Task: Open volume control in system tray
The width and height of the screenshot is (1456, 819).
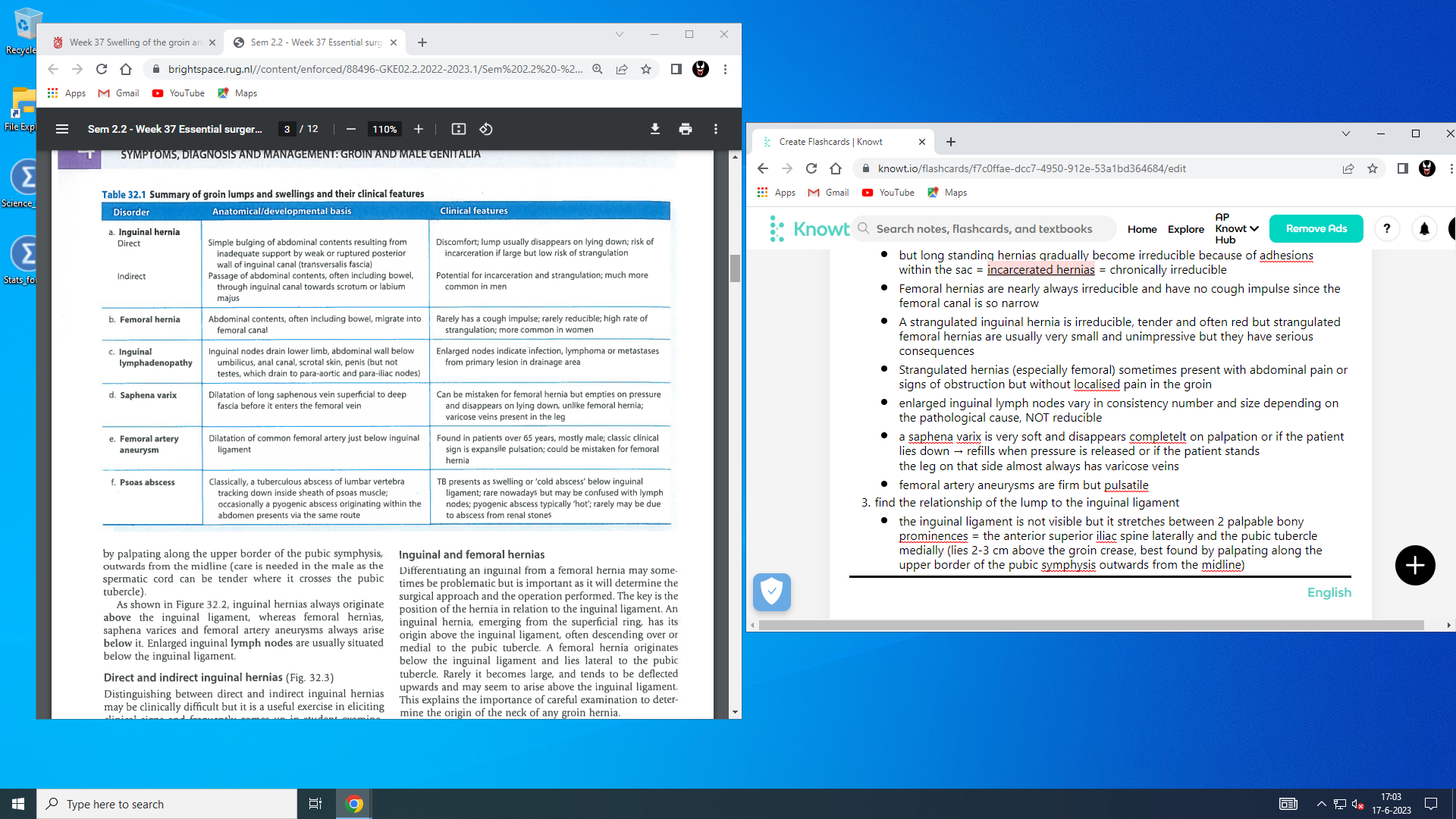Action: tap(1358, 804)
